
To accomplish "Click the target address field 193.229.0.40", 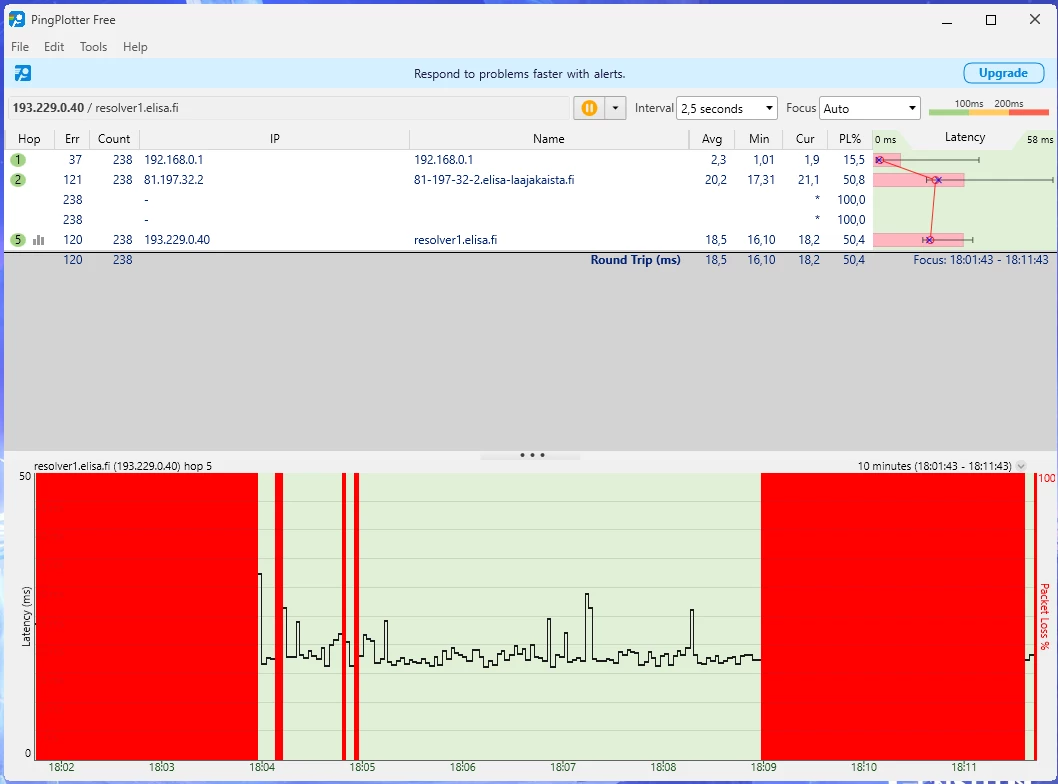I will tap(289, 108).
